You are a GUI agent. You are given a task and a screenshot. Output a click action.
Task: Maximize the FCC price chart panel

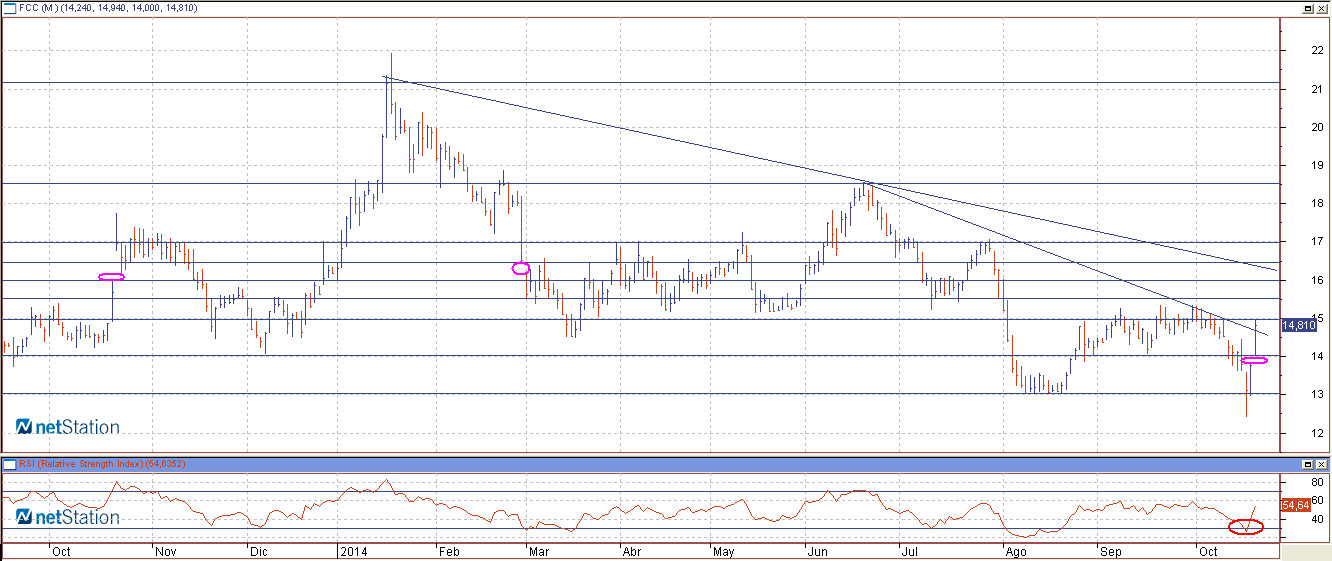(x=1307, y=8)
